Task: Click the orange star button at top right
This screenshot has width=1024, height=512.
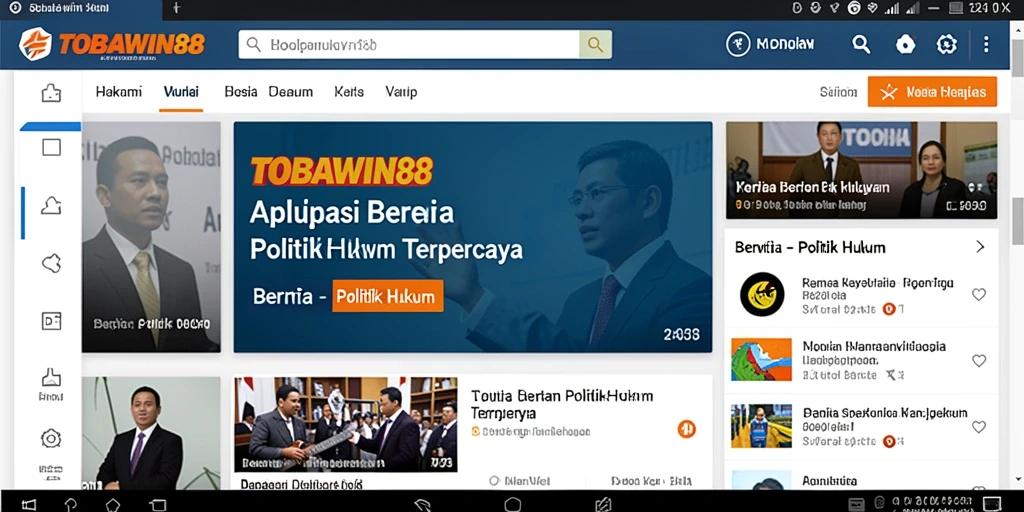Action: tap(932, 92)
